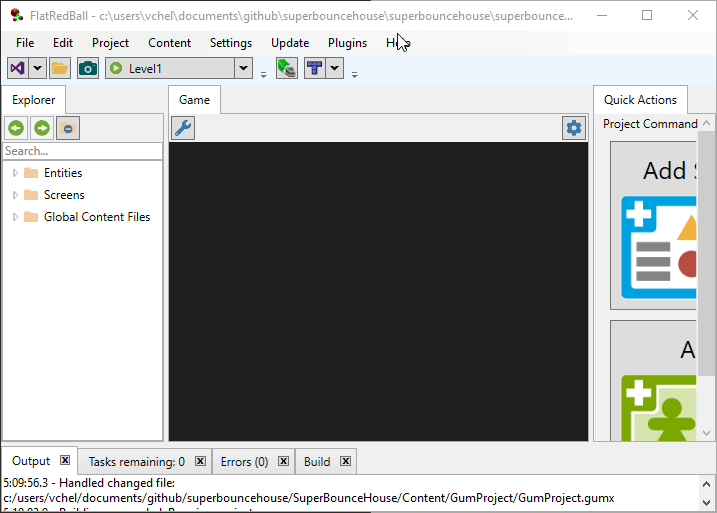Image resolution: width=717 pixels, height=513 pixels.
Task: Open the Settings menu
Action: click(230, 43)
